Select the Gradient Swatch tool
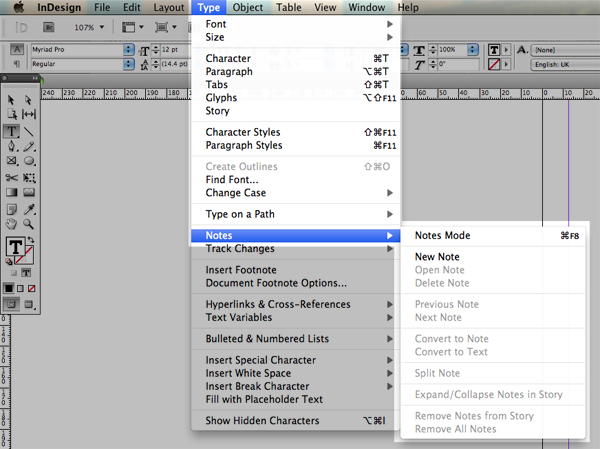Screen dimensions: 600x449 point(11,192)
